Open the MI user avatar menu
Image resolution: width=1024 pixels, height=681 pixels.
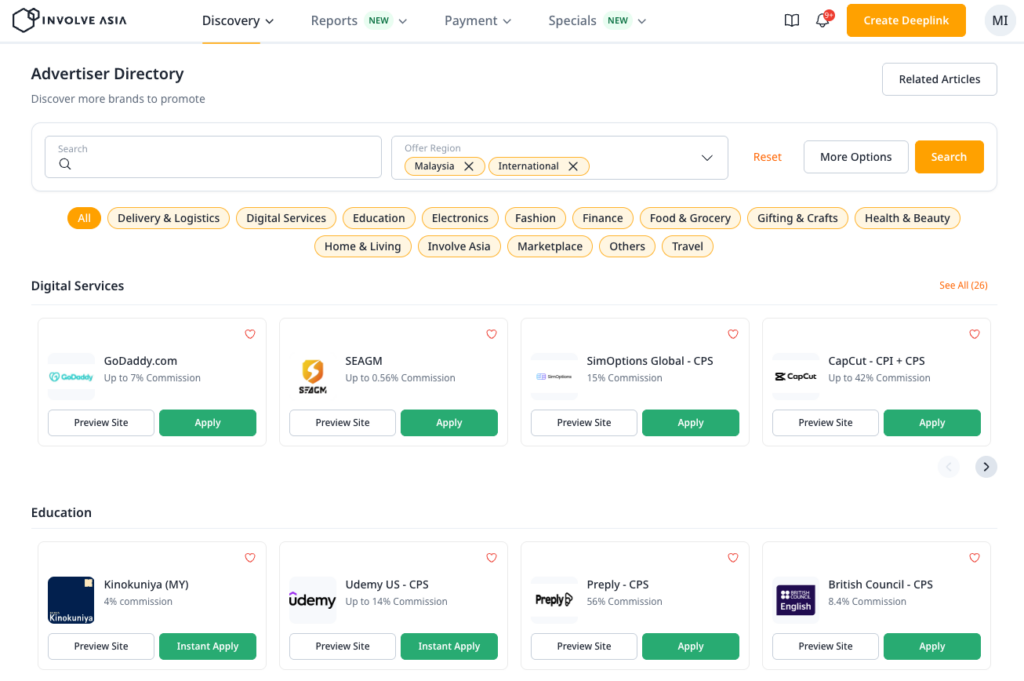[x=1000, y=20]
